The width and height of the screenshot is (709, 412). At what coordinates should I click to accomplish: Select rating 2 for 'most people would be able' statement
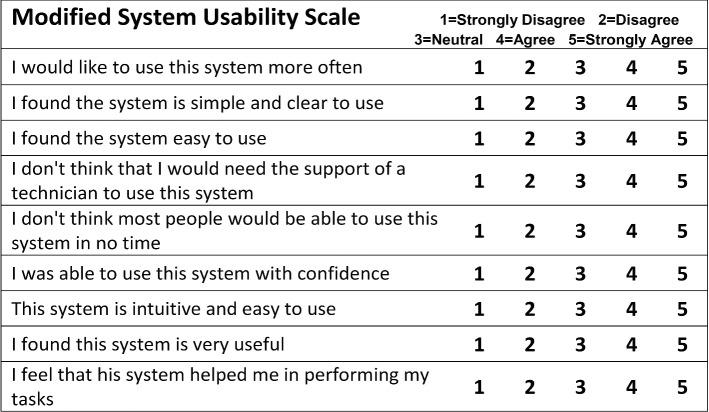530,231
